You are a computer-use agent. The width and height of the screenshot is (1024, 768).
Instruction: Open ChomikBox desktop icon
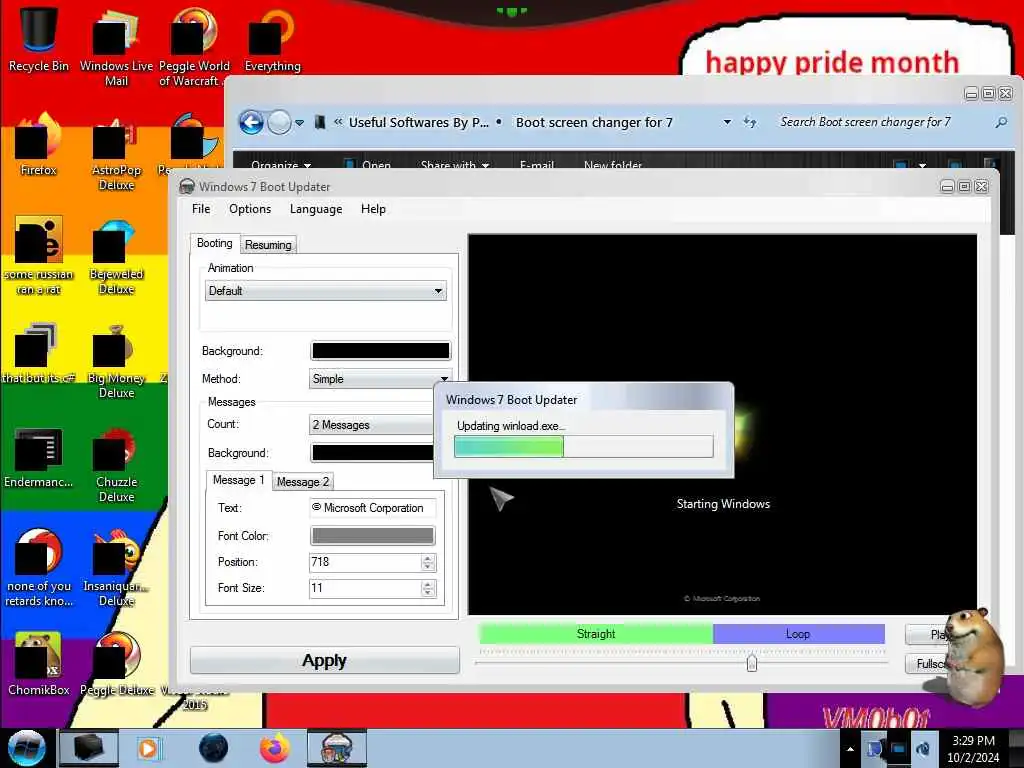(39, 663)
